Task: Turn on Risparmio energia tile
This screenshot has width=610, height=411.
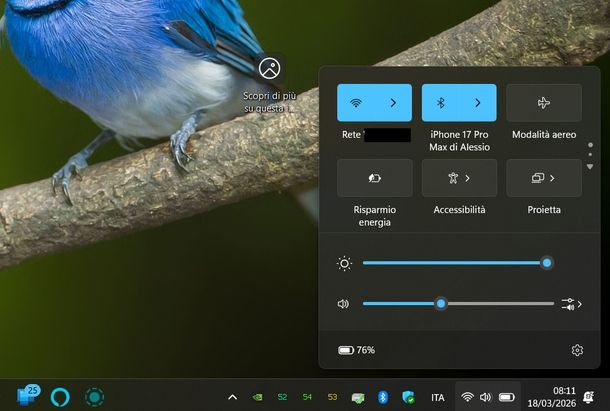Action: click(x=375, y=178)
